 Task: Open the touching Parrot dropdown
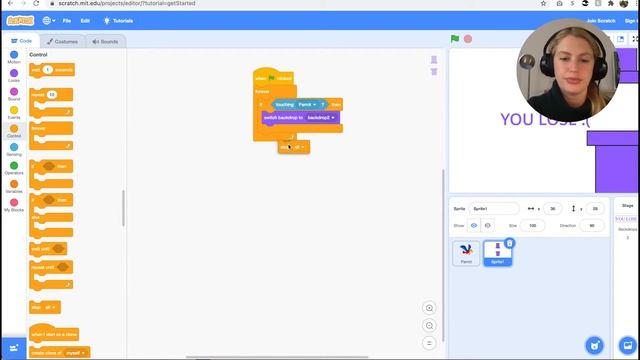307,104
